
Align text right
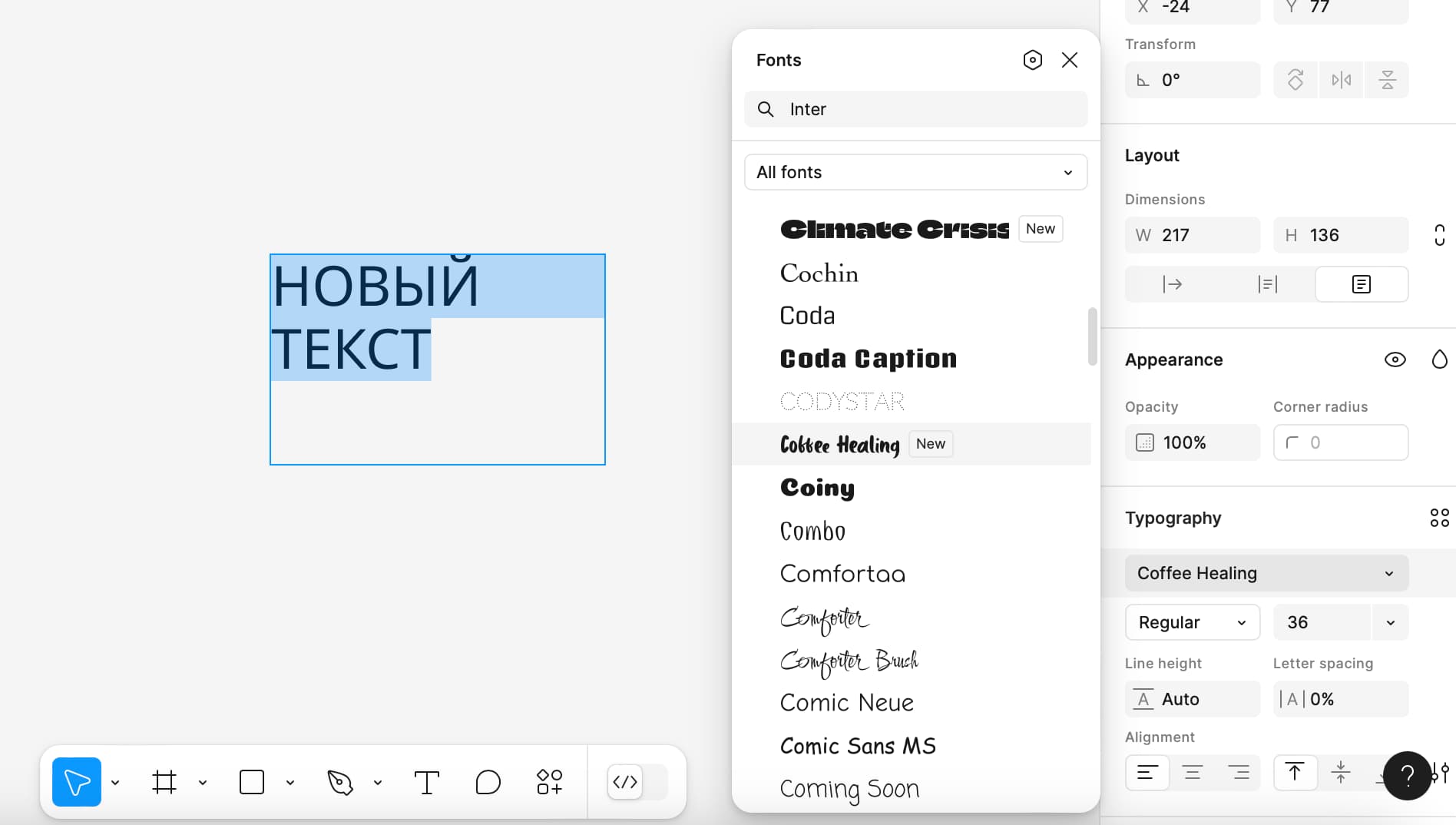[x=1238, y=773]
